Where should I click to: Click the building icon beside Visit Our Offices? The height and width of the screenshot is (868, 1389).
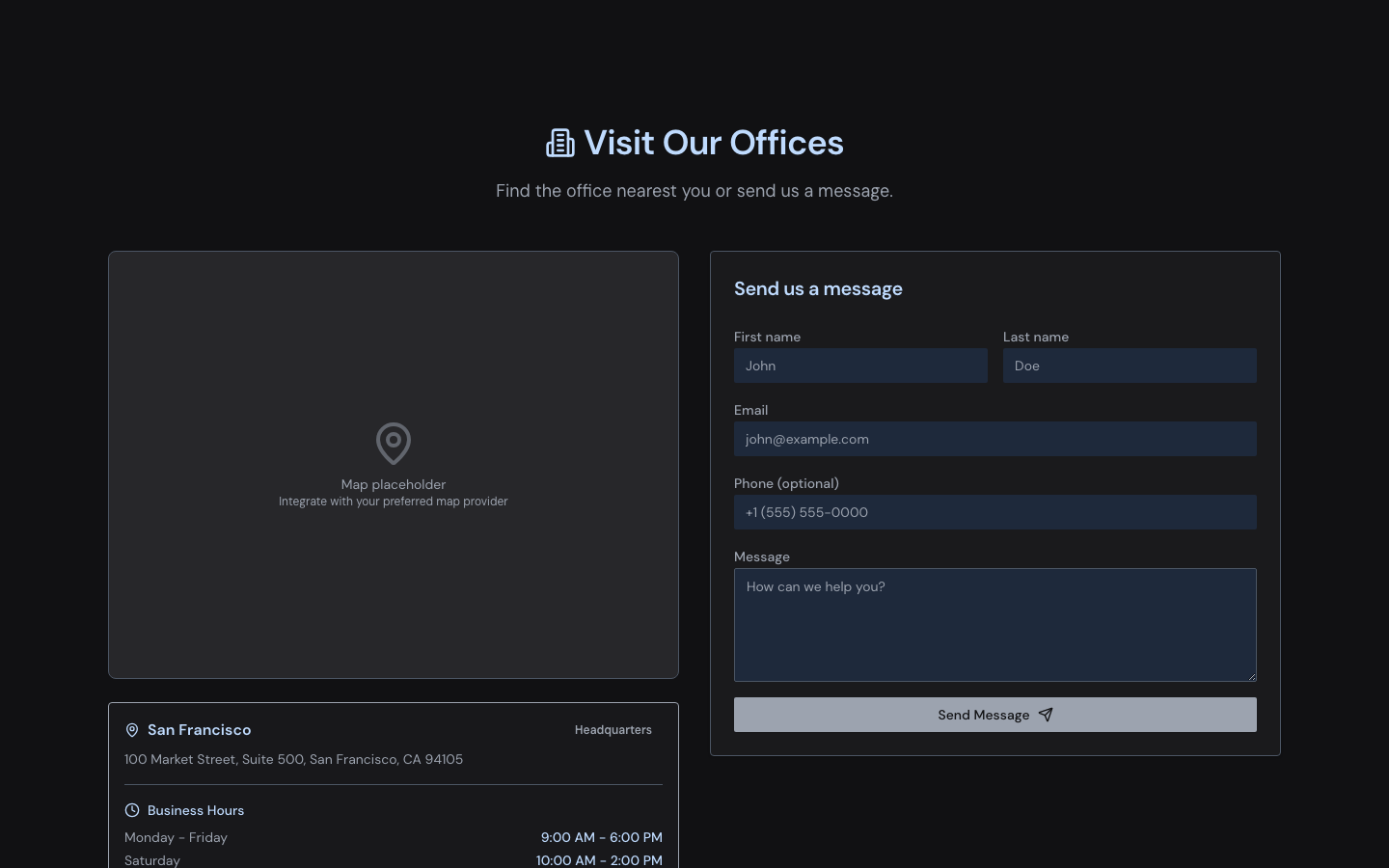click(x=559, y=143)
